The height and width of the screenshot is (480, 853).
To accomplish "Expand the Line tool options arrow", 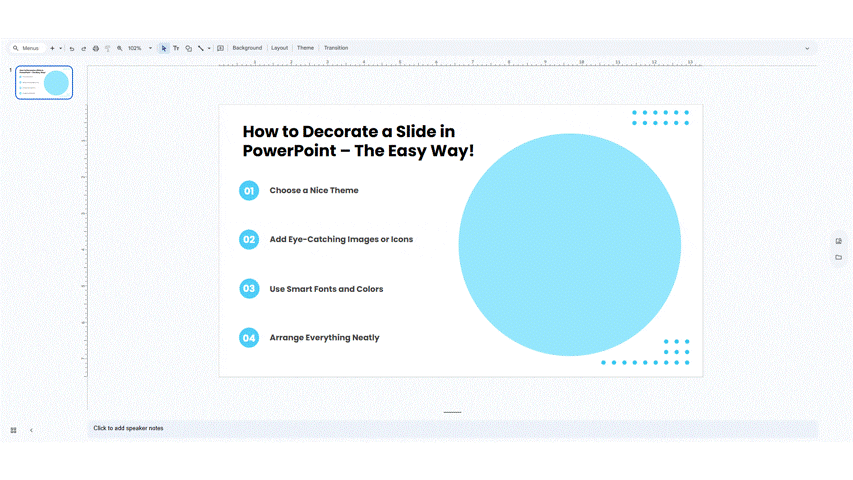I will pyautogui.click(x=209, y=48).
